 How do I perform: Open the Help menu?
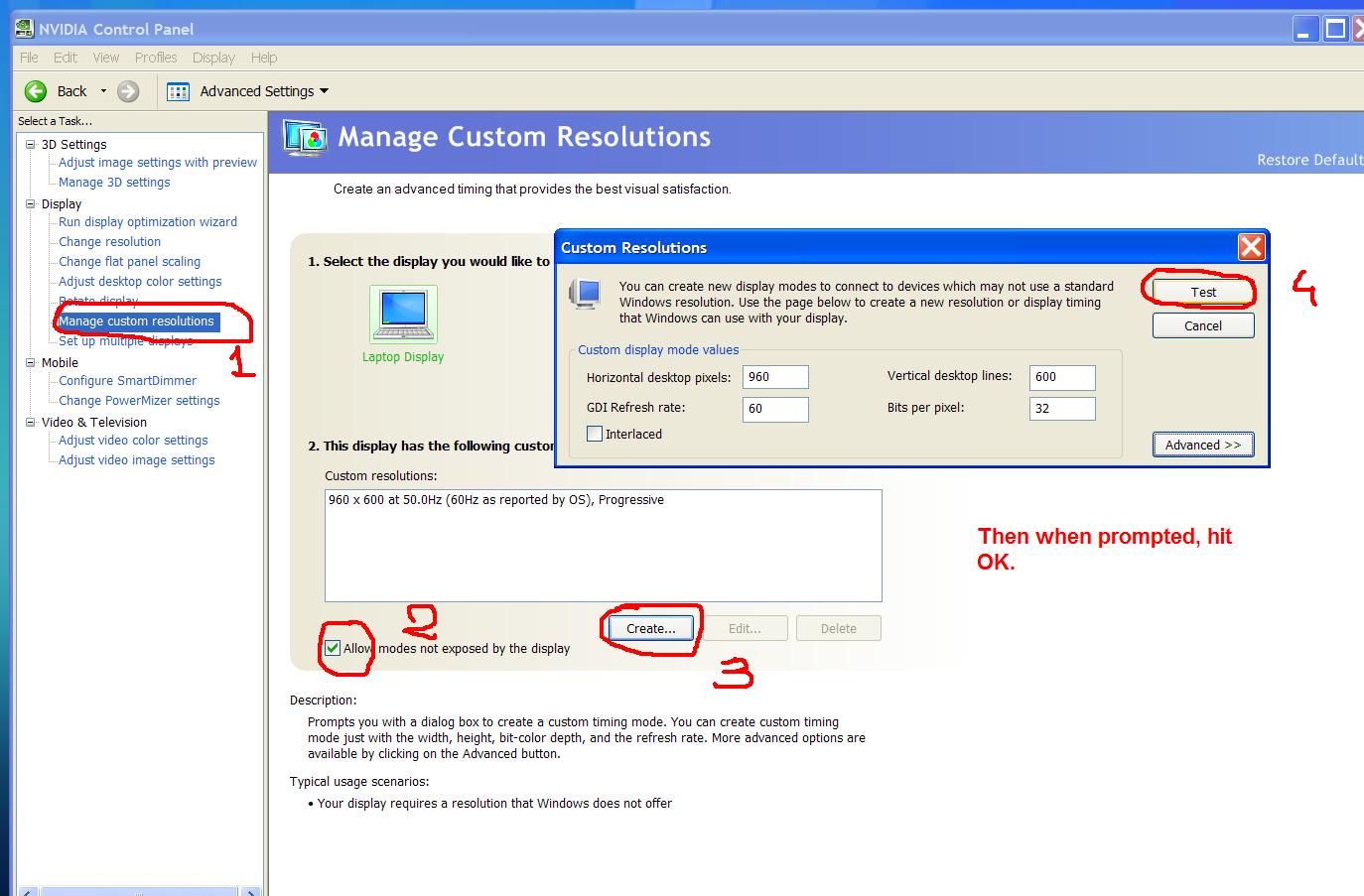(264, 58)
